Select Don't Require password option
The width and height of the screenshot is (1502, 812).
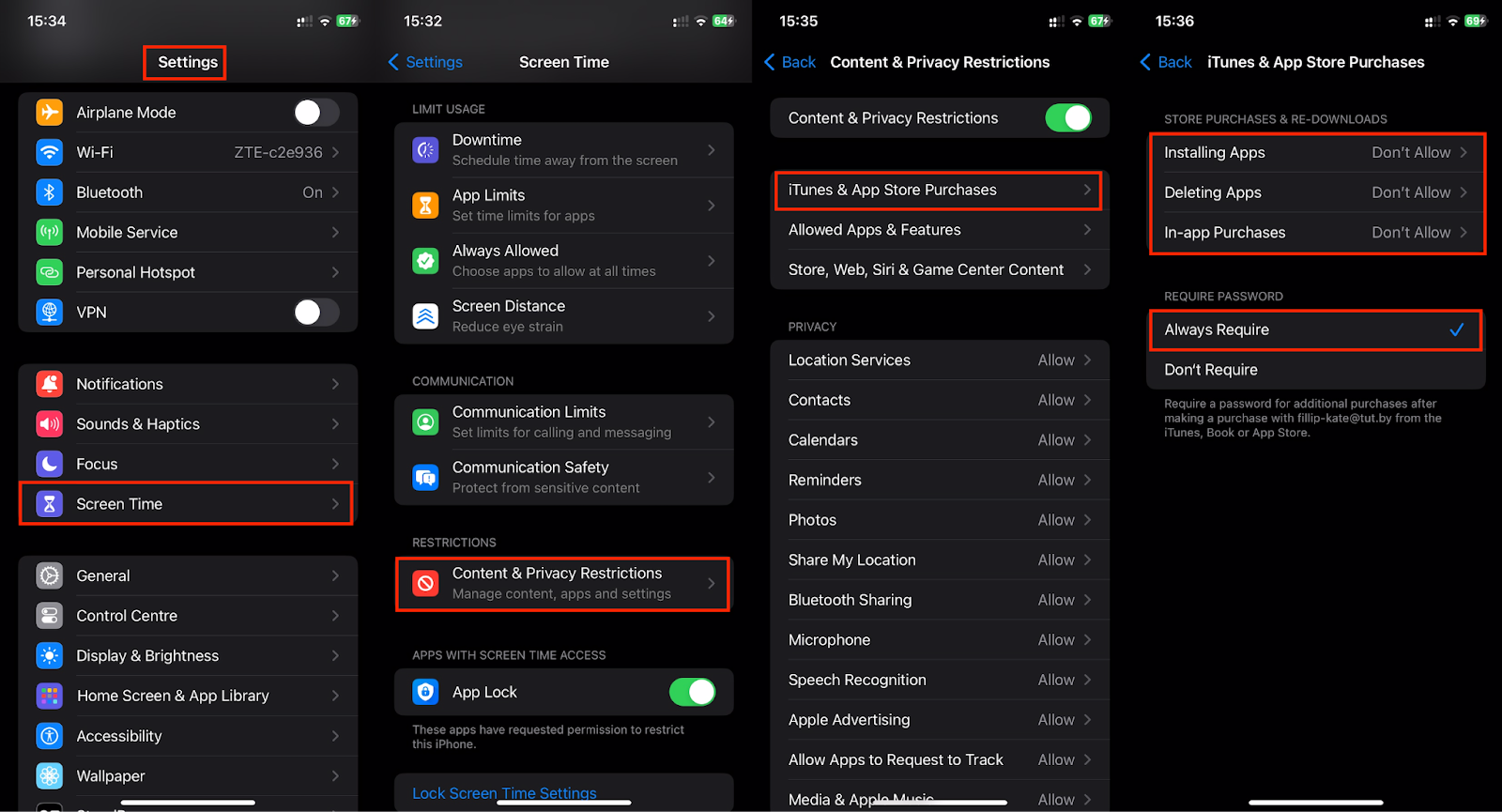(x=1316, y=370)
